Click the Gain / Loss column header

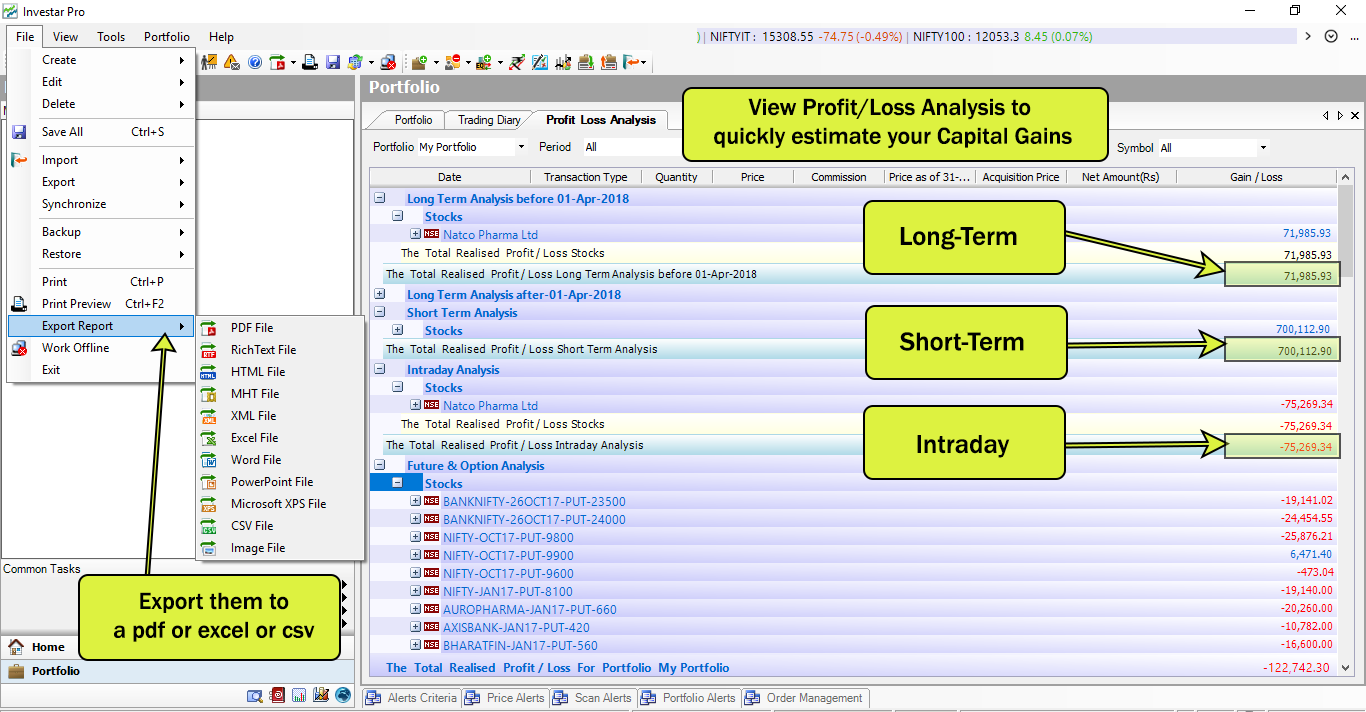point(1256,177)
